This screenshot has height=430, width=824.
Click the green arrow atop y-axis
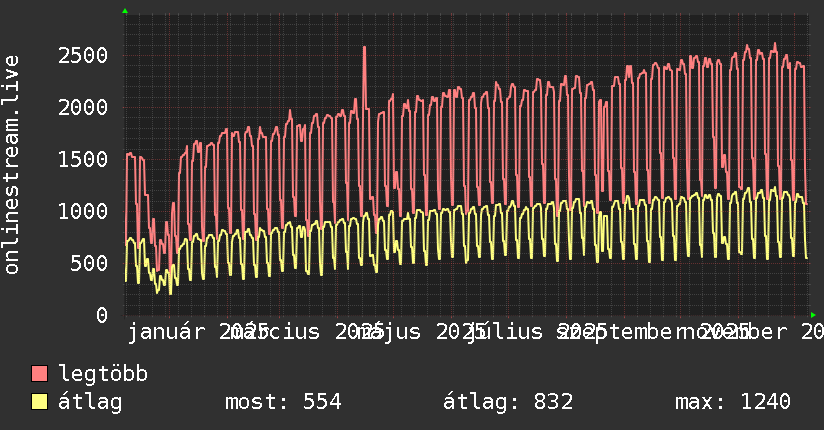(125, 11)
